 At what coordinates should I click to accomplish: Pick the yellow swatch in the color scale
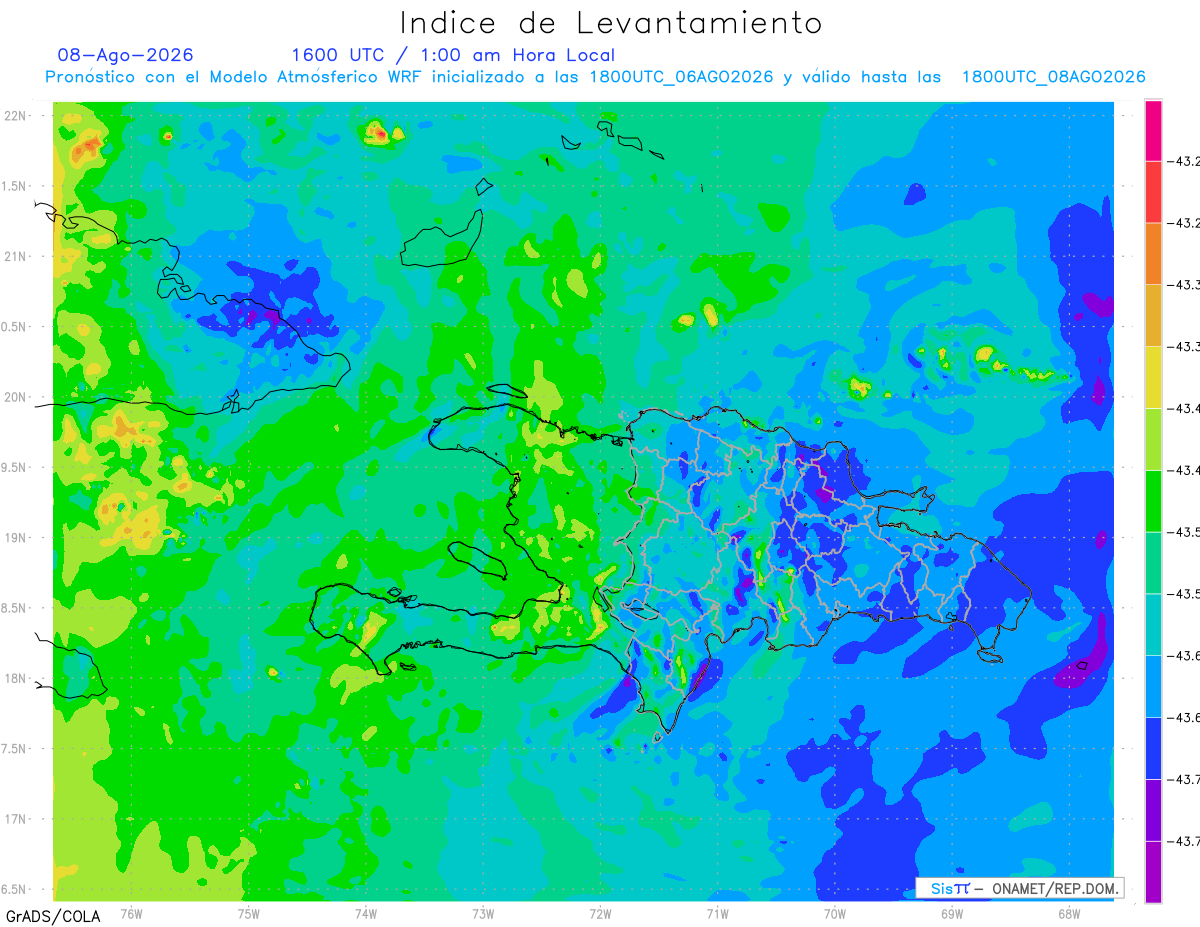click(x=1153, y=377)
